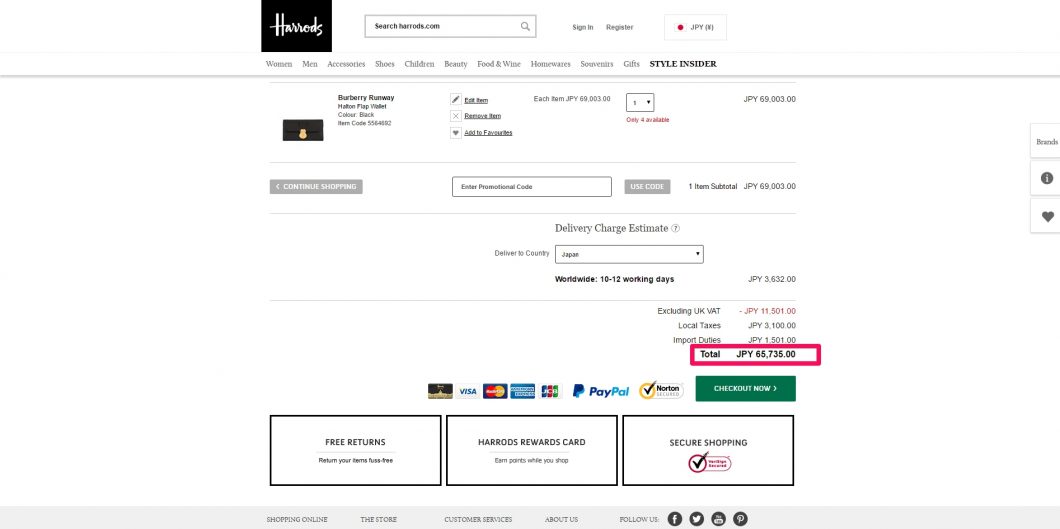Open the Shoes menu

[385, 64]
